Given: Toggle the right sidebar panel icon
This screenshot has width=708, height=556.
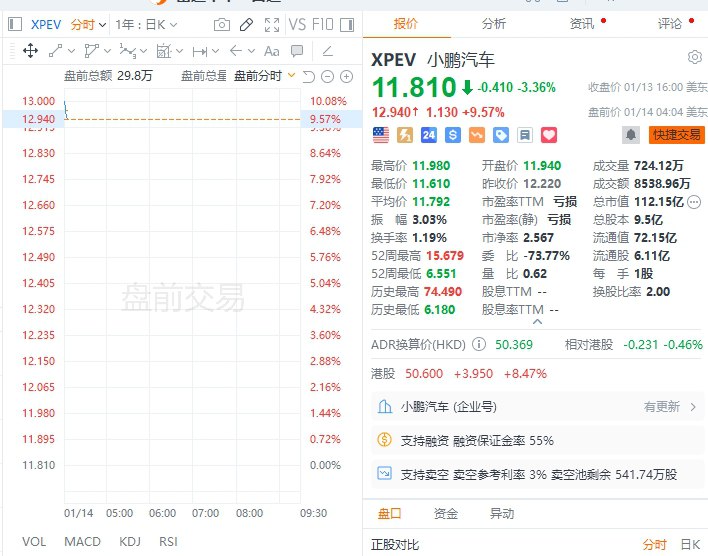Looking at the screenshot, I should tap(347, 24).
